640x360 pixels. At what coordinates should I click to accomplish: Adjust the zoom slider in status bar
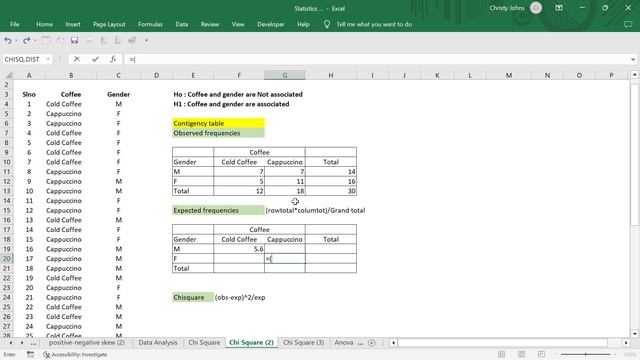point(585,354)
